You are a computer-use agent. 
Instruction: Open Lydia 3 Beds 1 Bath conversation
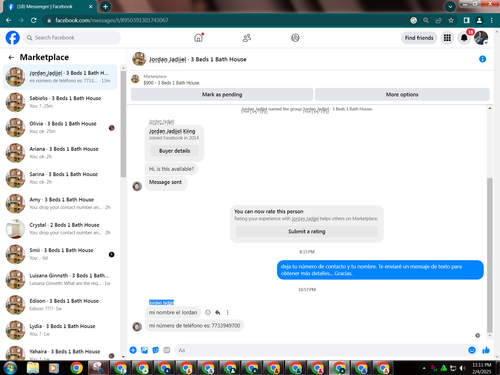tap(60, 330)
